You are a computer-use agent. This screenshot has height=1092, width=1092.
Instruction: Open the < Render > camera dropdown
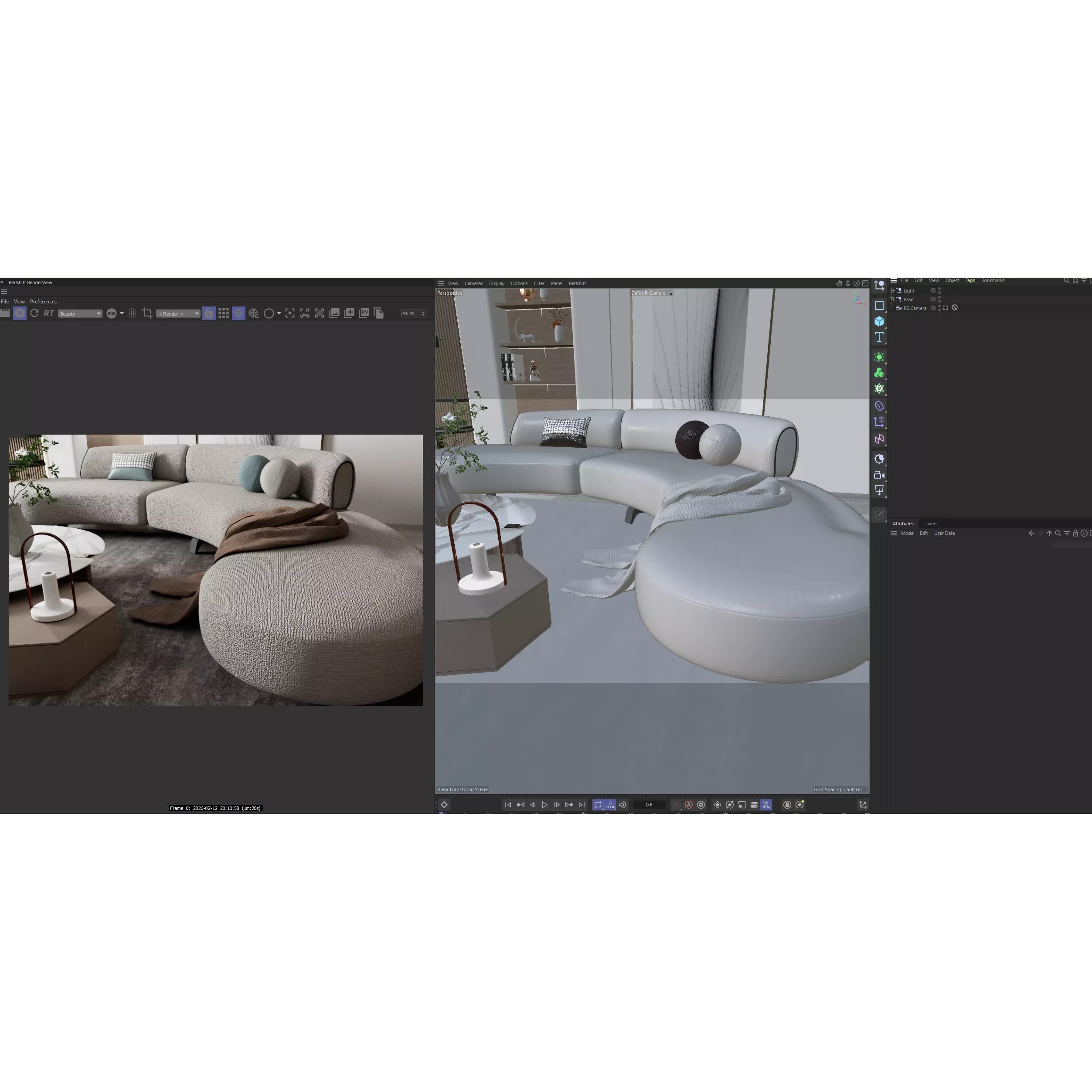coord(178,314)
